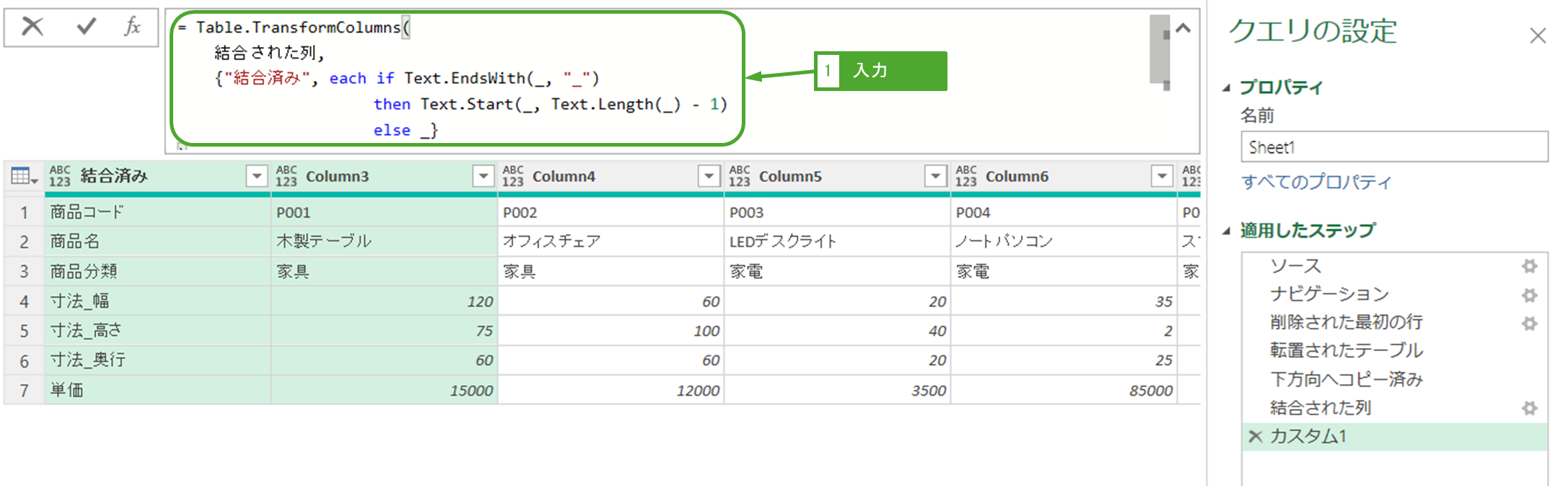
Task: Close the クエリの設定 pane
Action: point(1537,36)
